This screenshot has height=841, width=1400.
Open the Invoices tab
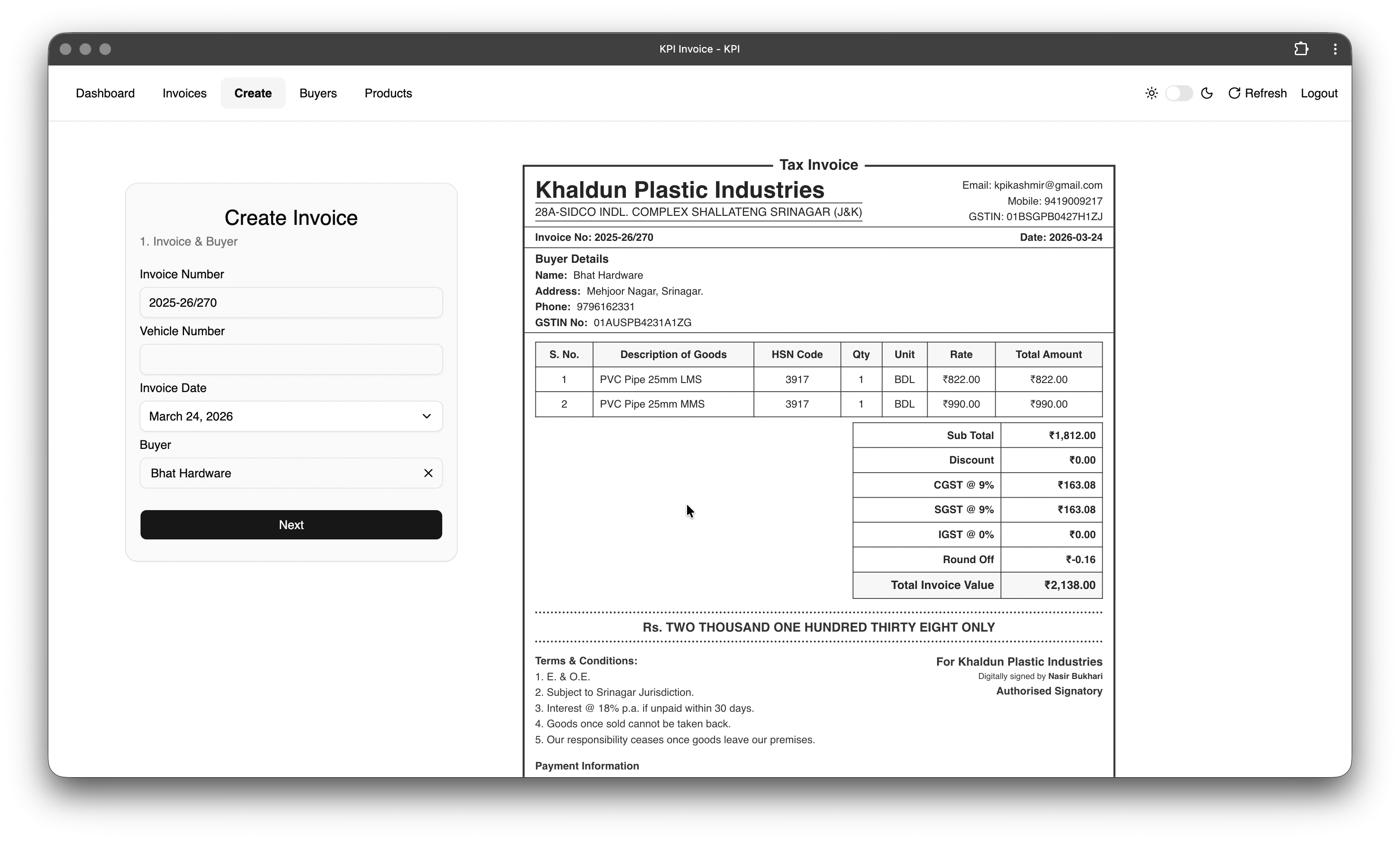click(x=184, y=93)
